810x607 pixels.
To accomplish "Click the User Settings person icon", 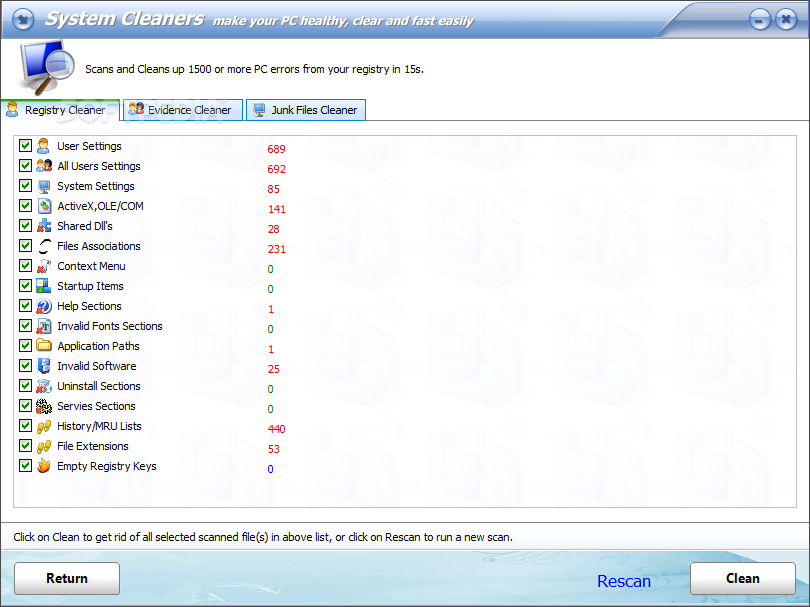I will point(43,146).
